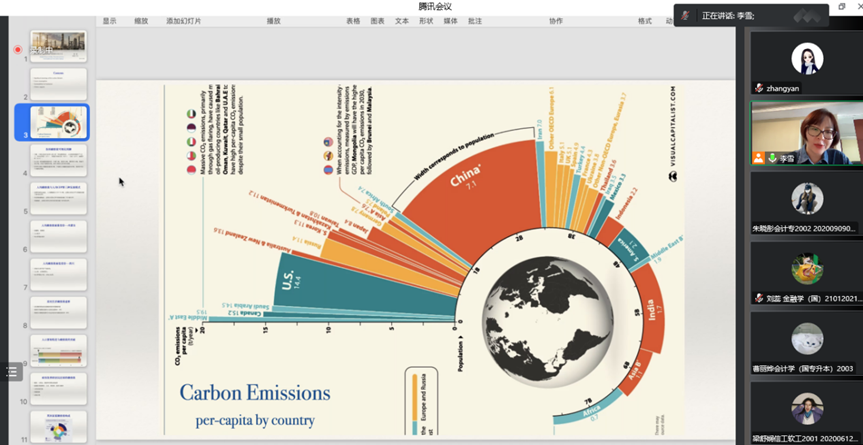This screenshot has width=863, height=445.
Task: Select slide 4 thumbnail
Action: pos(58,160)
